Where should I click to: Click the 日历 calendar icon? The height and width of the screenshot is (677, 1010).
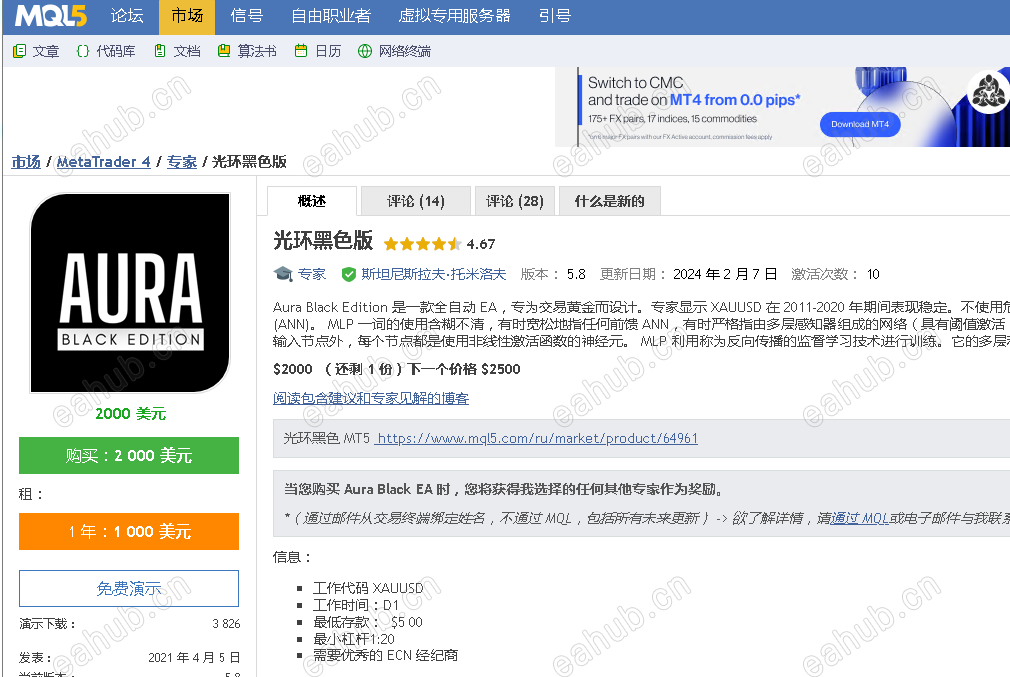[301, 51]
